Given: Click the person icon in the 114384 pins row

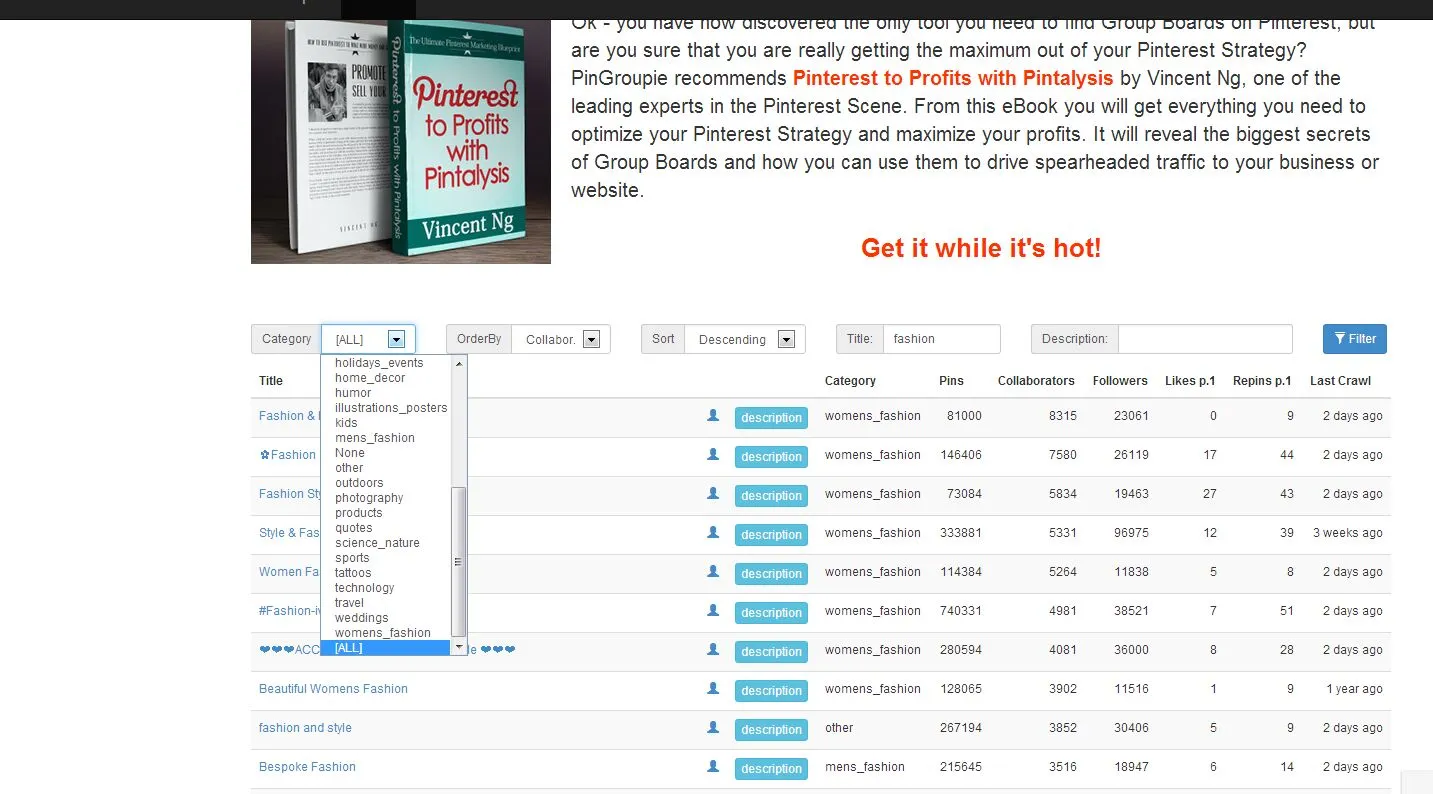Looking at the screenshot, I should tap(713, 571).
